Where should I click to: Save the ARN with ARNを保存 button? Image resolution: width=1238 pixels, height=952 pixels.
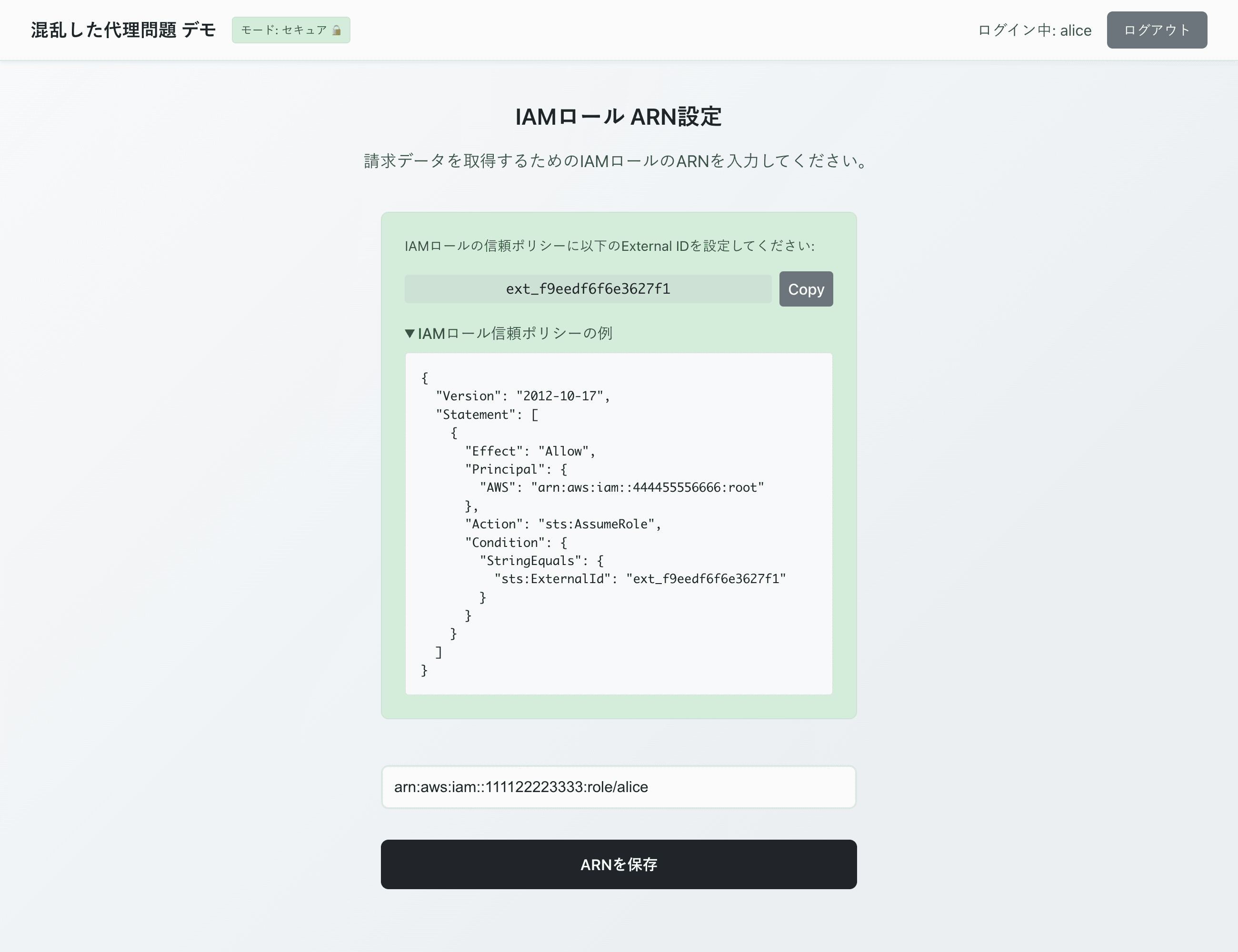[619, 864]
